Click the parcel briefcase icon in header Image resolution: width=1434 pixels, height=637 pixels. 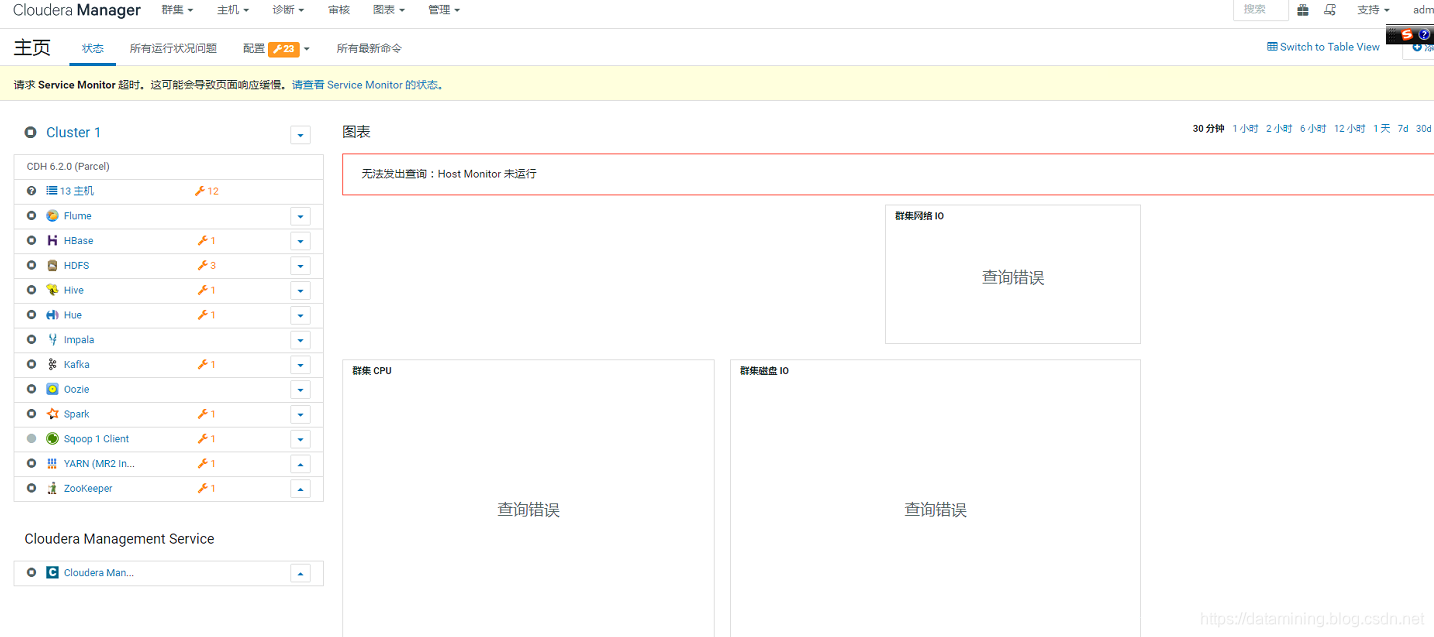pos(1303,10)
